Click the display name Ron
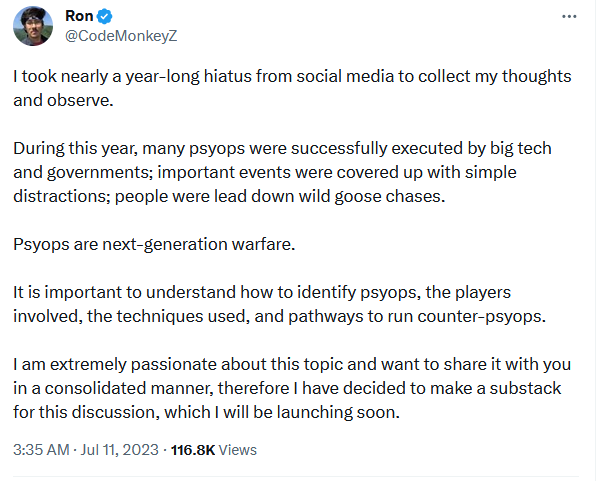 [x=79, y=16]
